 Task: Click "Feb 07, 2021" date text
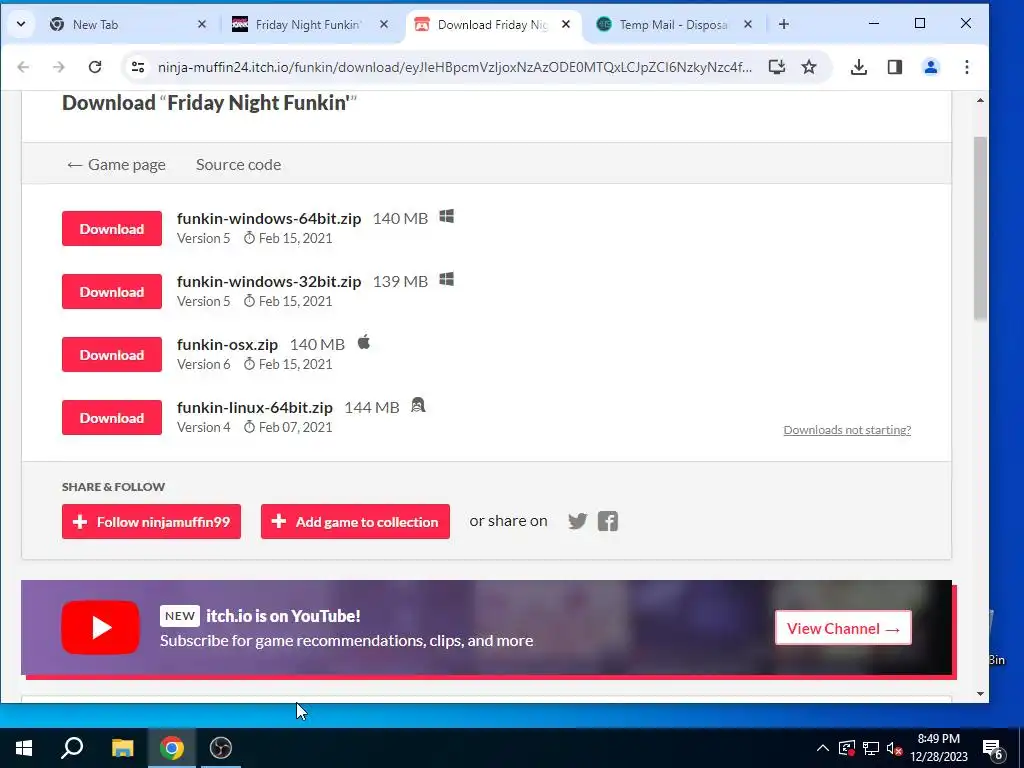coord(295,427)
